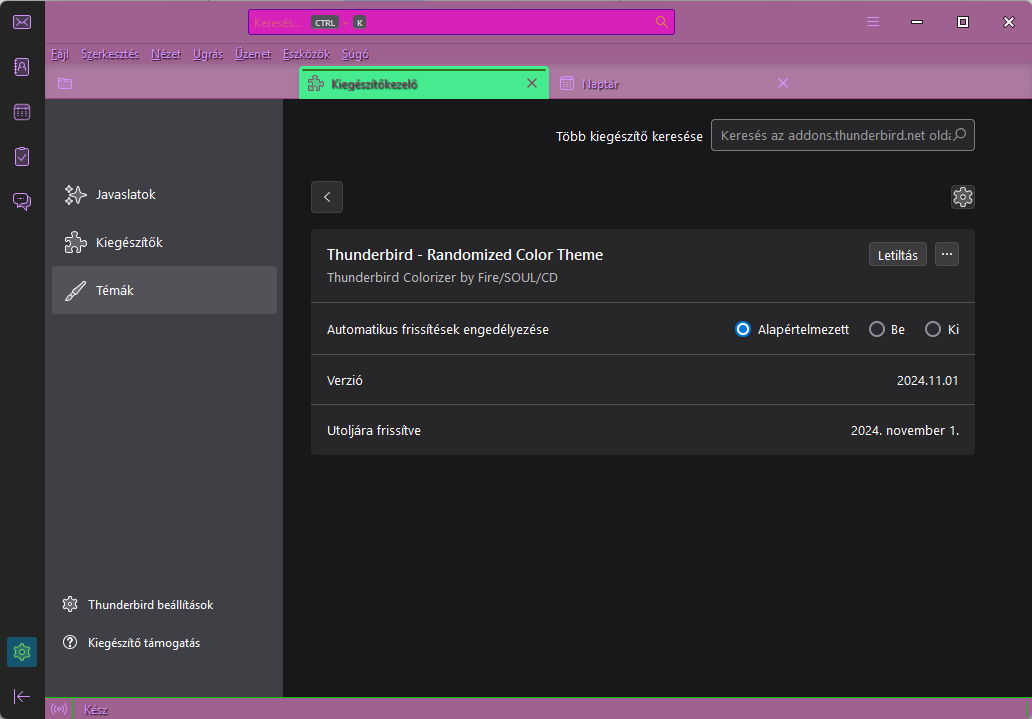Click the folder icon mail tab
Screen dimensions: 1032x719
(x=64, y=84)
